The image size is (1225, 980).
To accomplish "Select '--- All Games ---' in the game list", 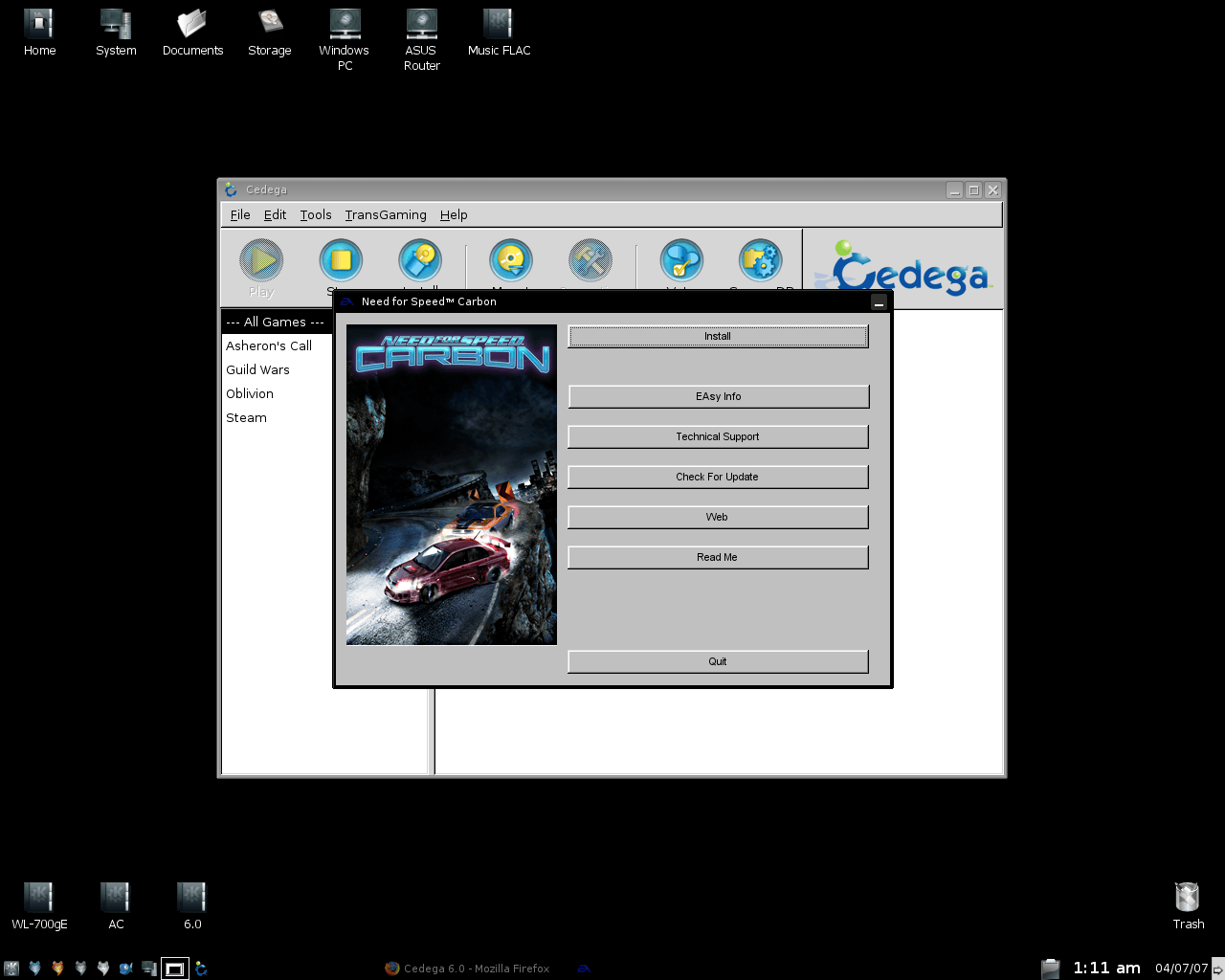I will [277, 322].
